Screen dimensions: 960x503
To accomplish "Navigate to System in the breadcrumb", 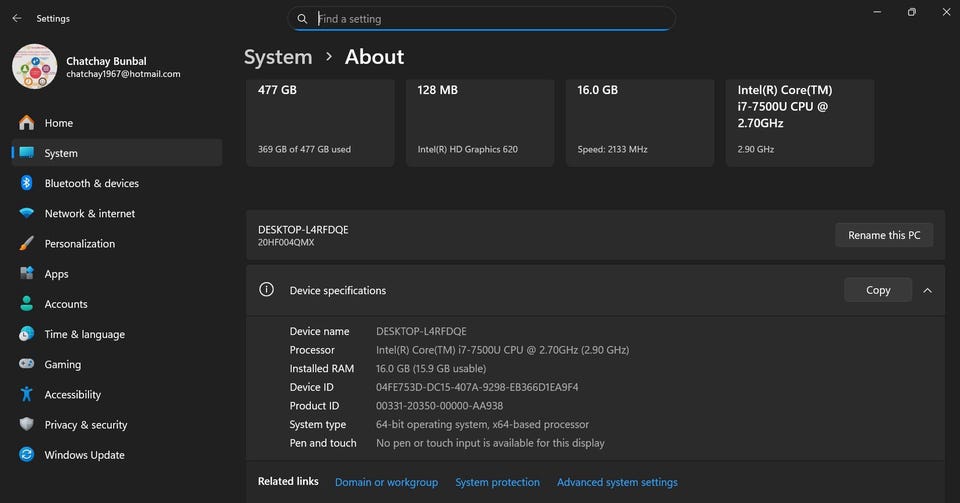I will point(278,57).
